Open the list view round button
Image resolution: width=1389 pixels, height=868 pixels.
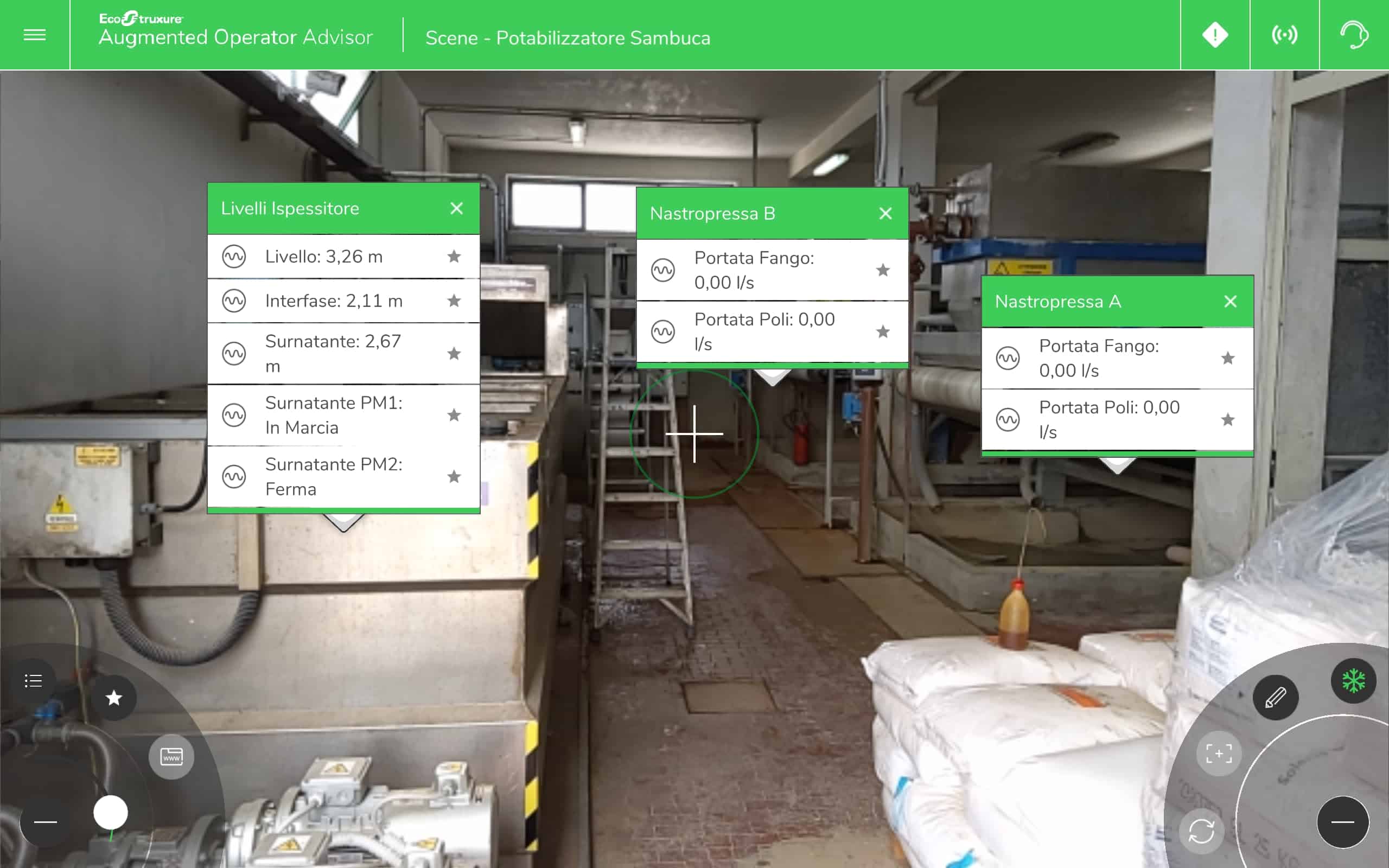[33, 681]
